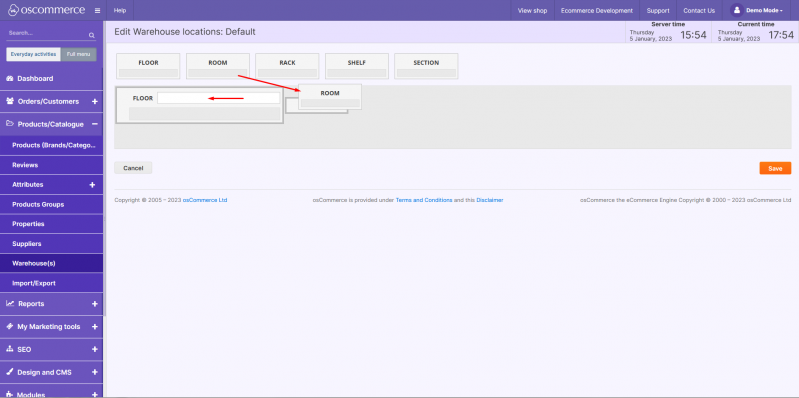This screenshot has height=398, width=799.
Task: Expand My Marketing tools section
Action: coord(94,327)
